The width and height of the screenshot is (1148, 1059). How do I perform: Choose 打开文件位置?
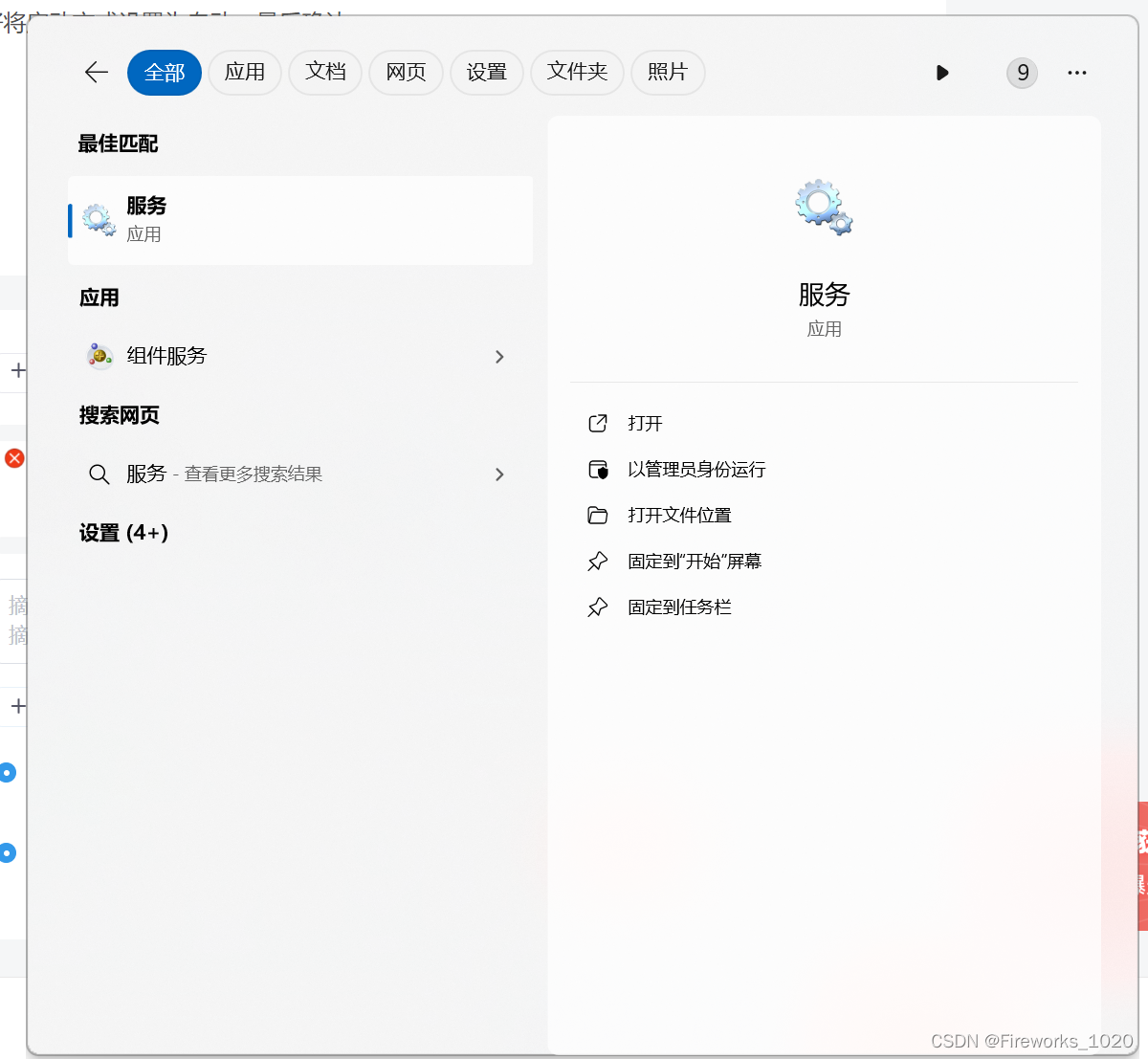point(824,515)
